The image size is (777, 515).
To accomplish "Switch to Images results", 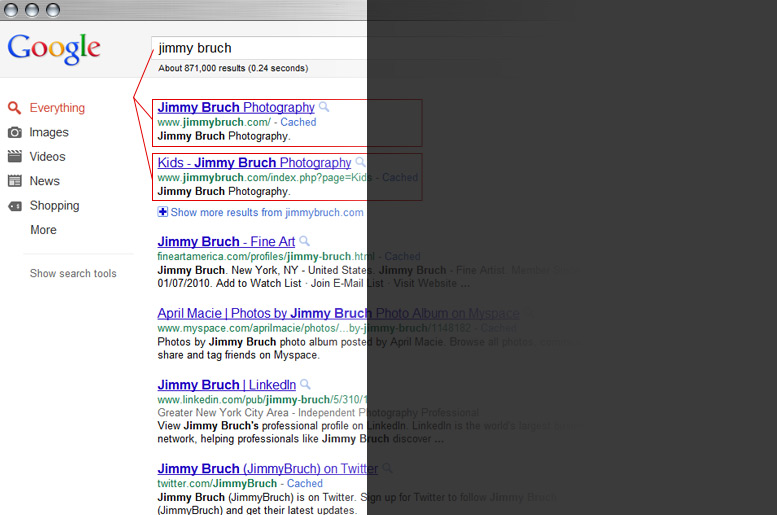I will 49,132.
